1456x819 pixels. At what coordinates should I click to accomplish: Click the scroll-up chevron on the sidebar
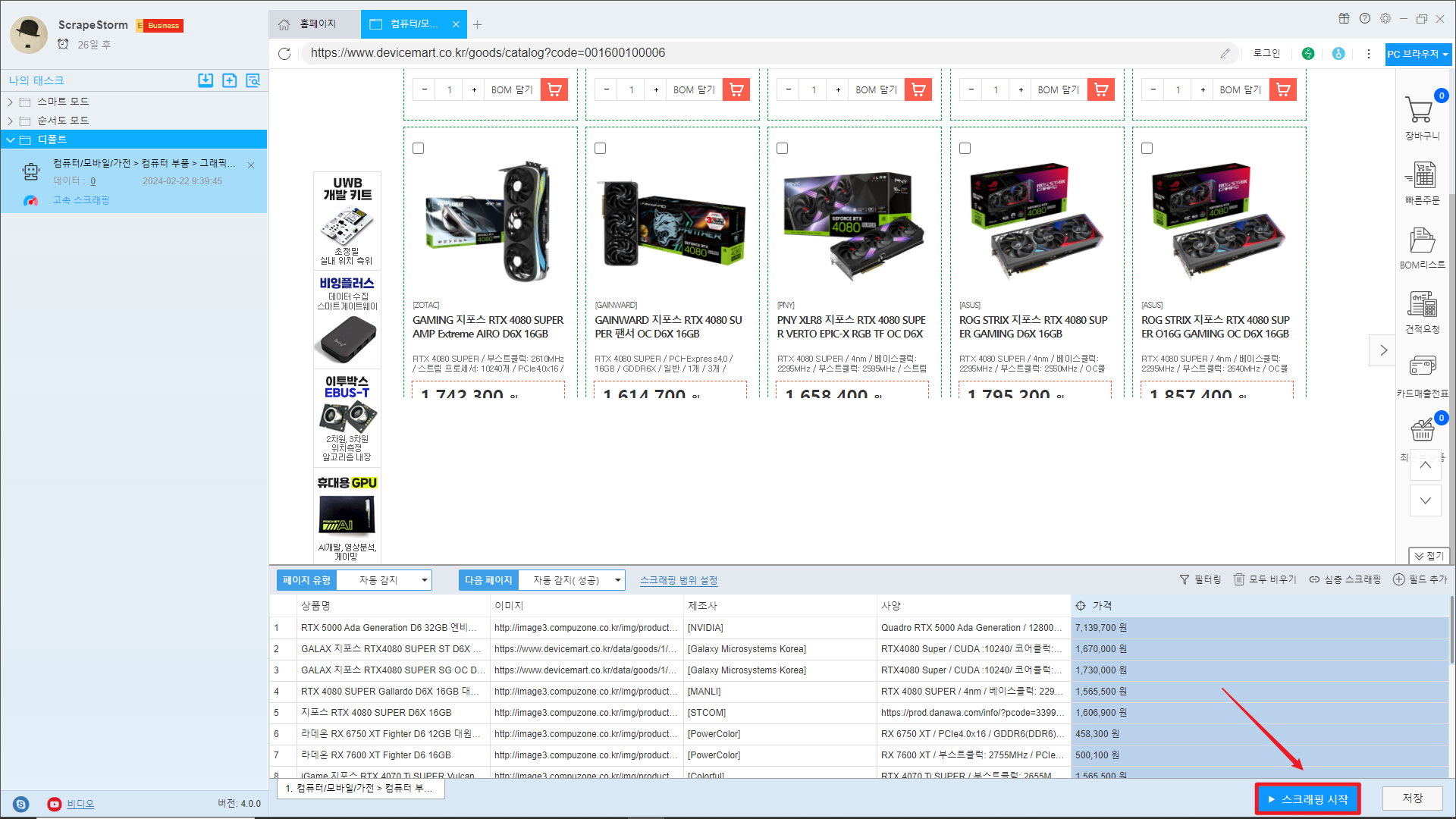(x=1426, y=465)
